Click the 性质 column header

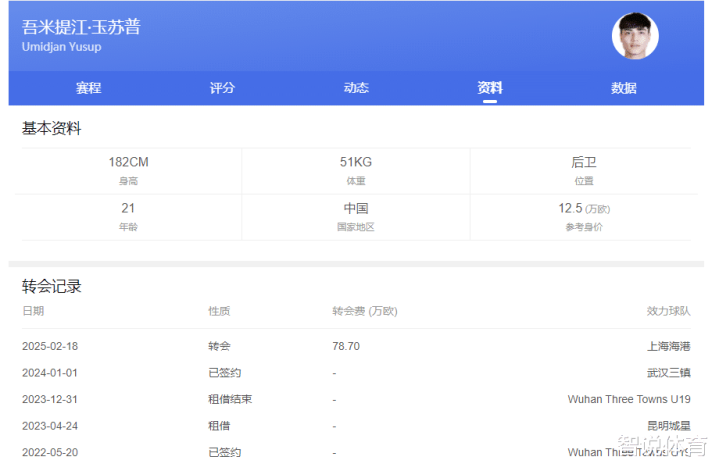[219, 311]
